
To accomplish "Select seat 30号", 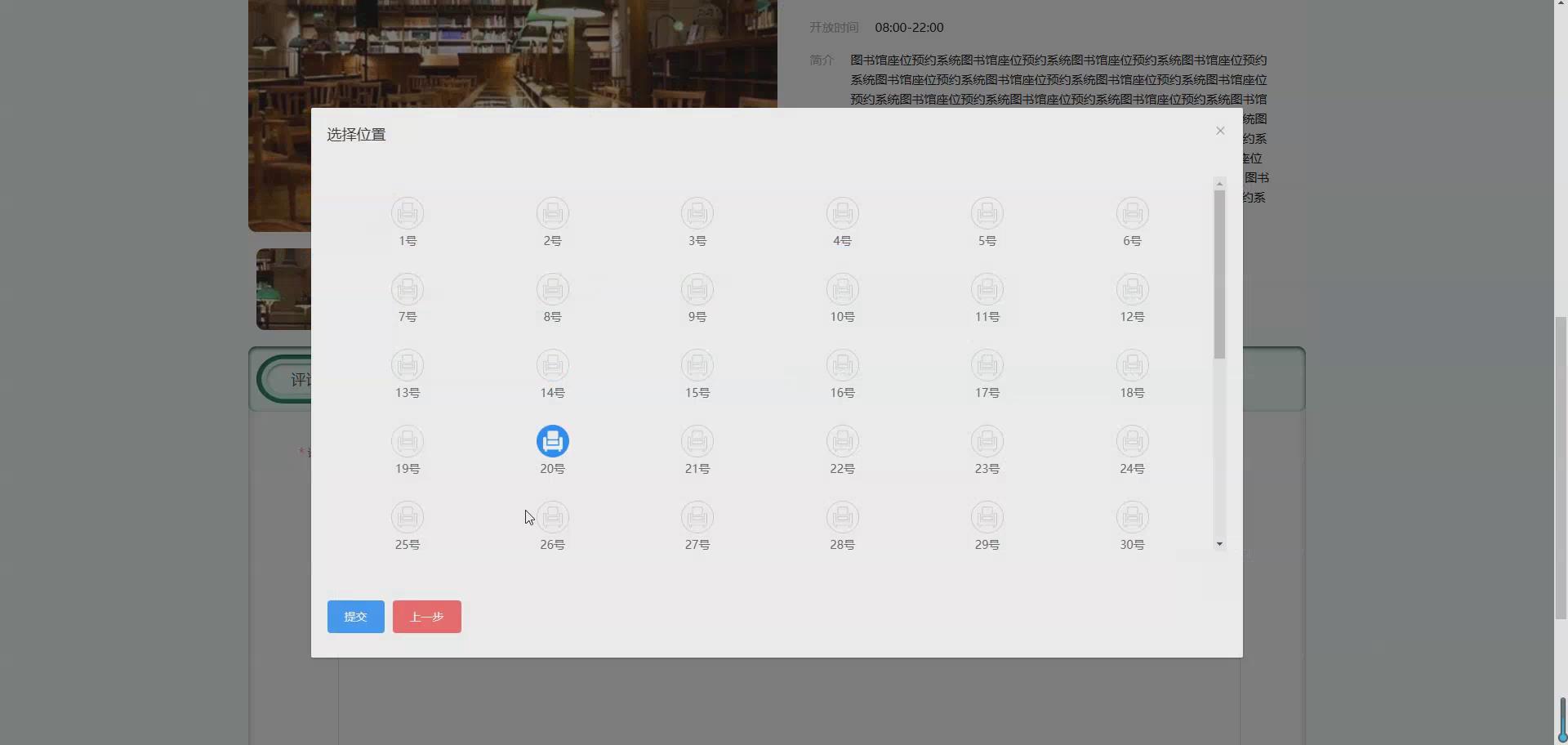I will click(x=1131, y=516).
